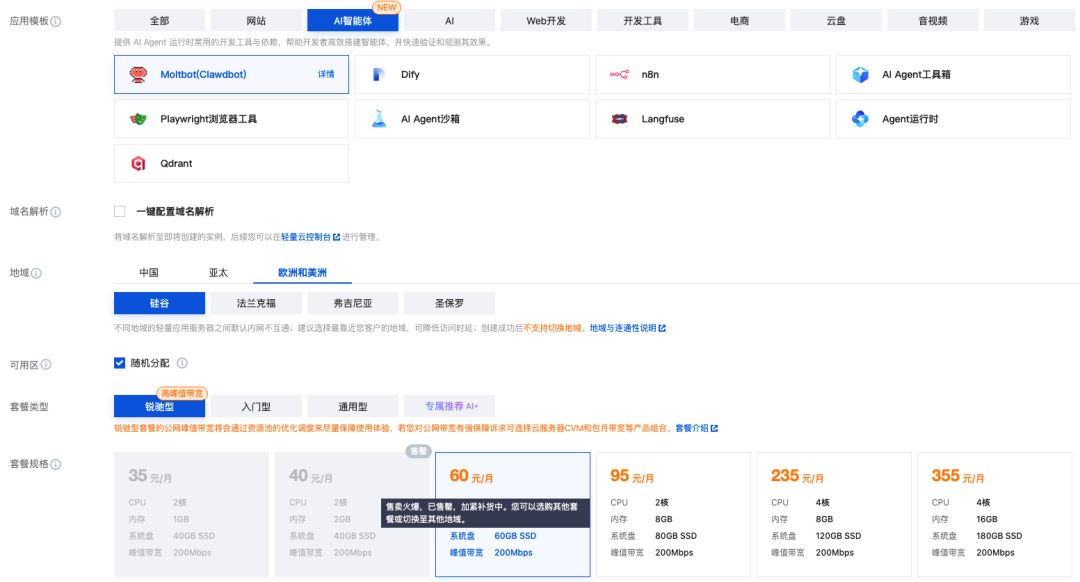Viewport: 1080px width, 582px height.
Task: Click the Langfuse logo icon
Action: 619,119
